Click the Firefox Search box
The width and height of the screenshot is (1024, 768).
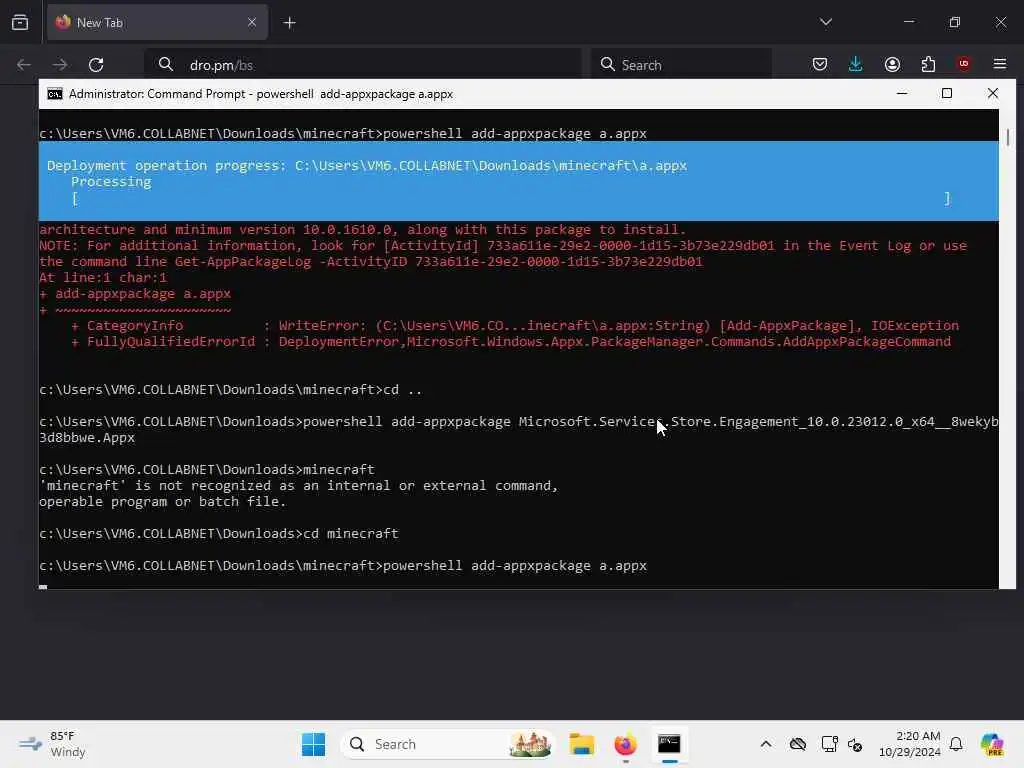click(681, 65)
